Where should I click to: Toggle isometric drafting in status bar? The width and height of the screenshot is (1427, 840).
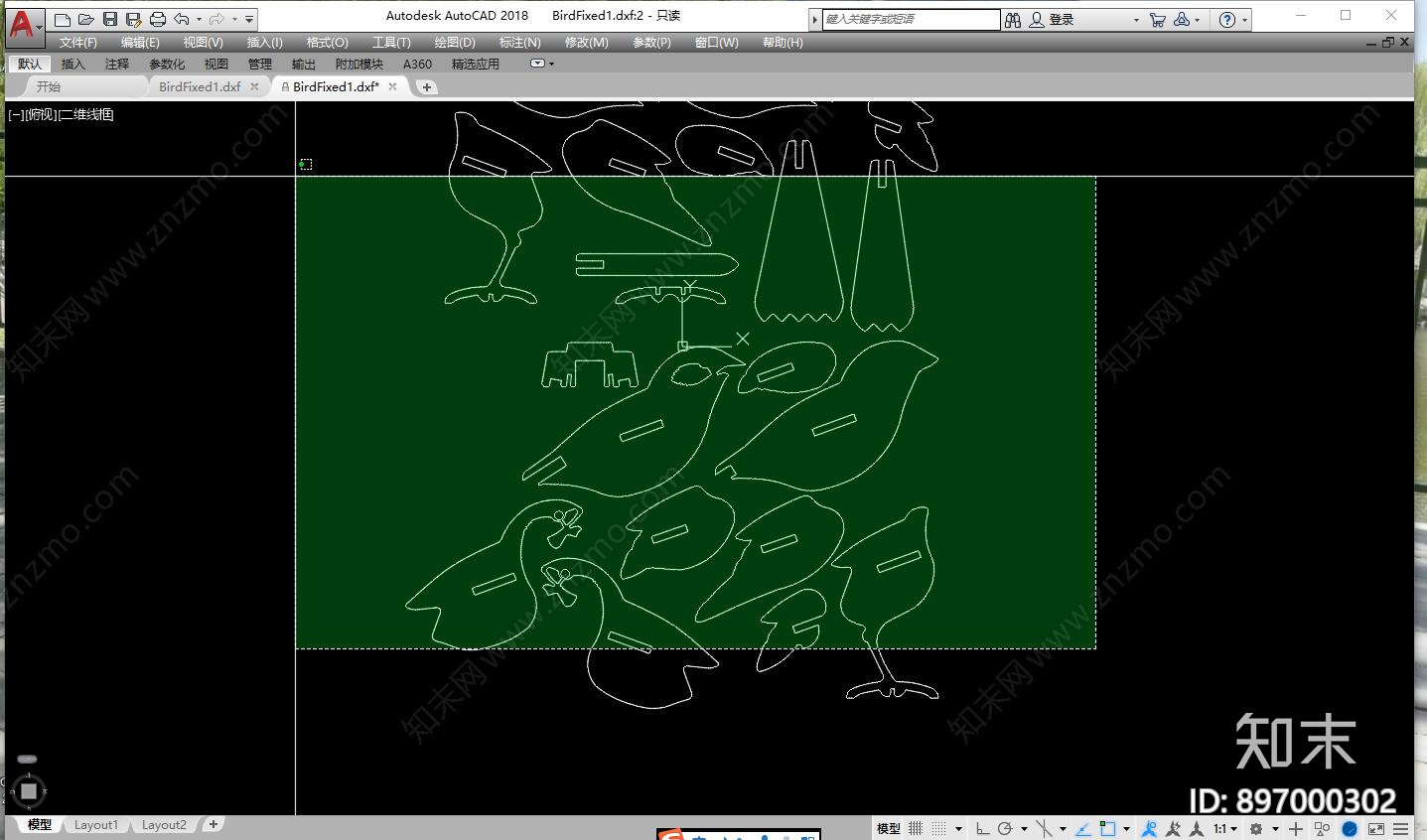[x=1044, y=828]
